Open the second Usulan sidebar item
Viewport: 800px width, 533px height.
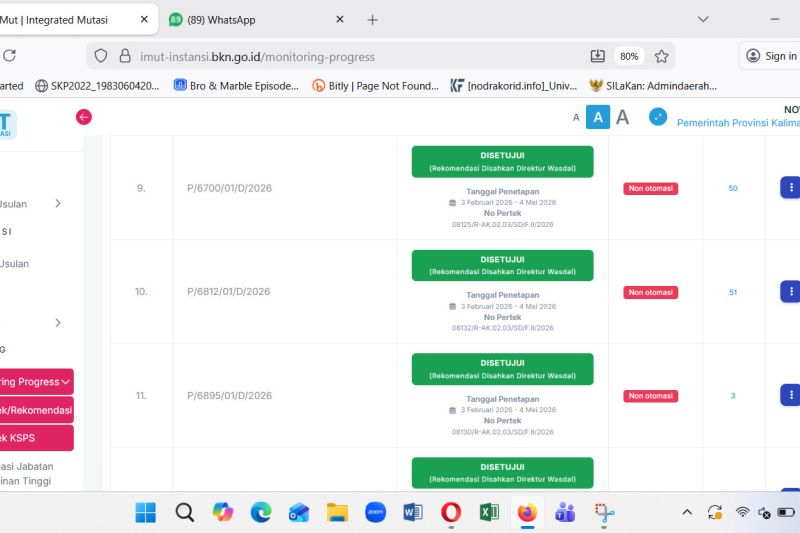pyautogui.click(x=14, y=264)
